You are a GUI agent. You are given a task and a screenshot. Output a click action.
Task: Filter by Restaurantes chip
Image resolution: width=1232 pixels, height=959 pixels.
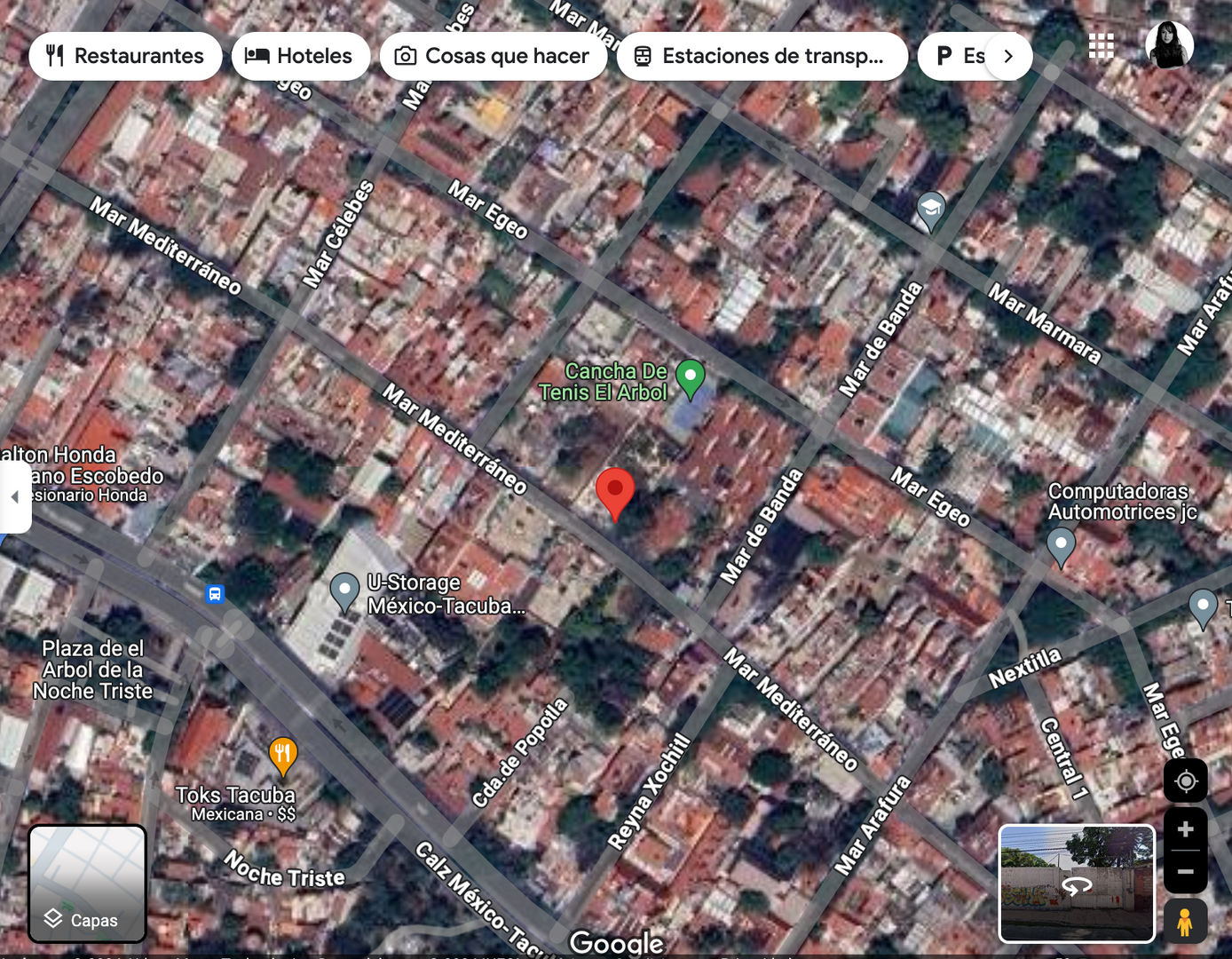[125, 56]
